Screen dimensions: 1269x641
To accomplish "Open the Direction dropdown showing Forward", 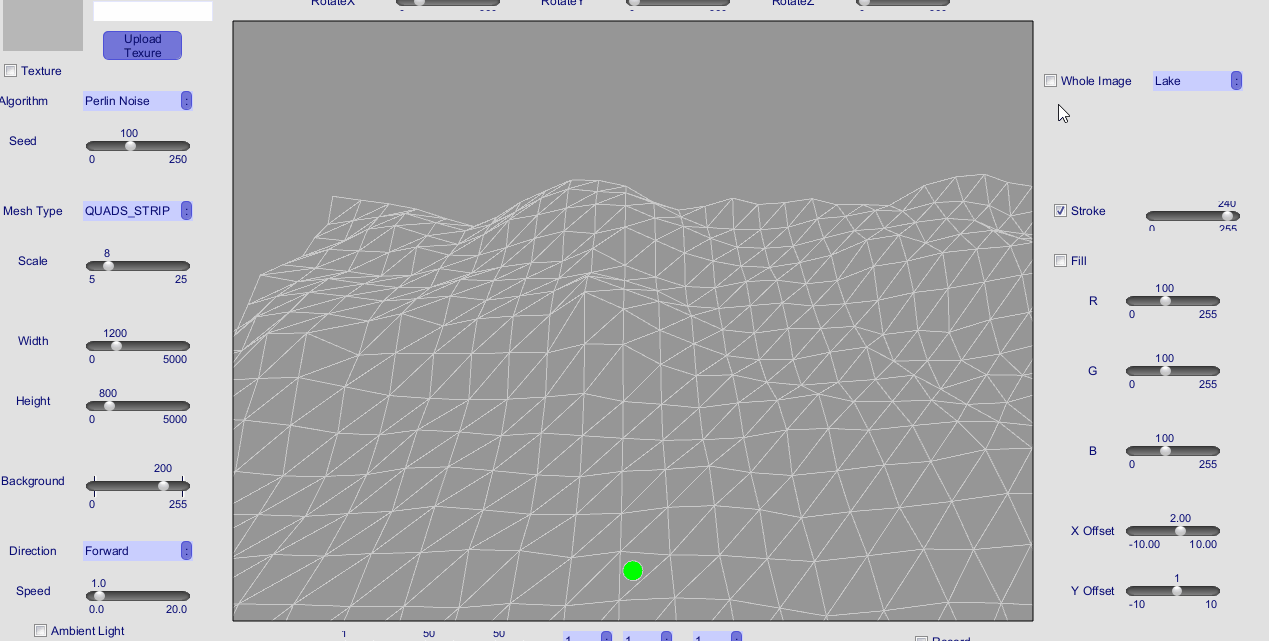I will click(x=138, y=551).
